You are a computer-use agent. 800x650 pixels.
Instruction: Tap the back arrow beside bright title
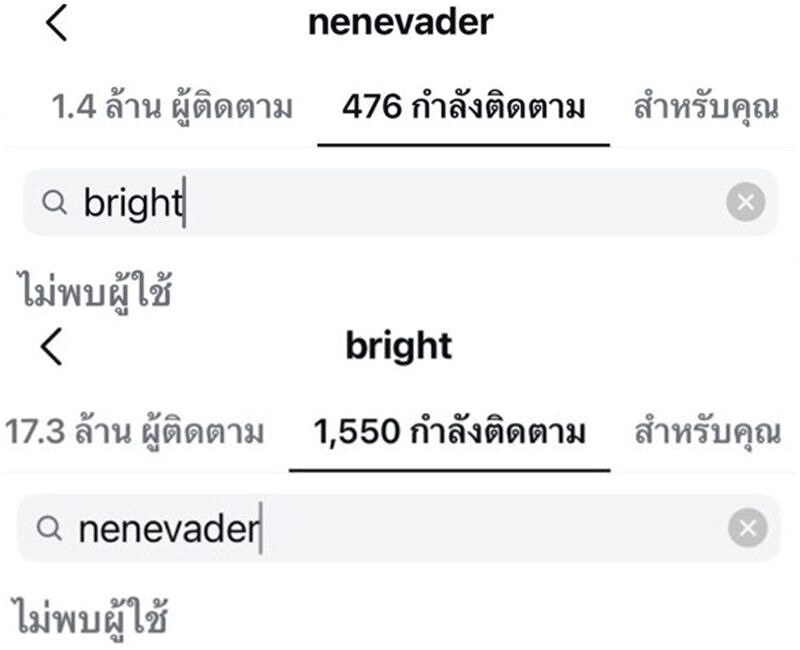tap(52, 346)
